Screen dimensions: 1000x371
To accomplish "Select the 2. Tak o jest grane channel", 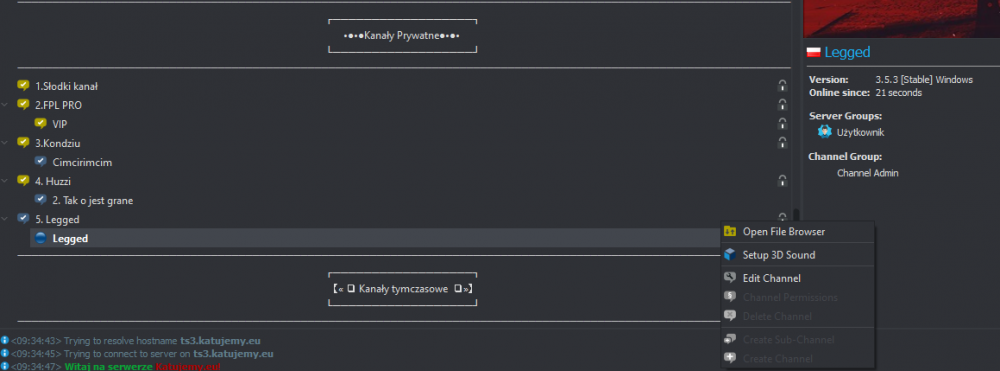I will (92, 200).
